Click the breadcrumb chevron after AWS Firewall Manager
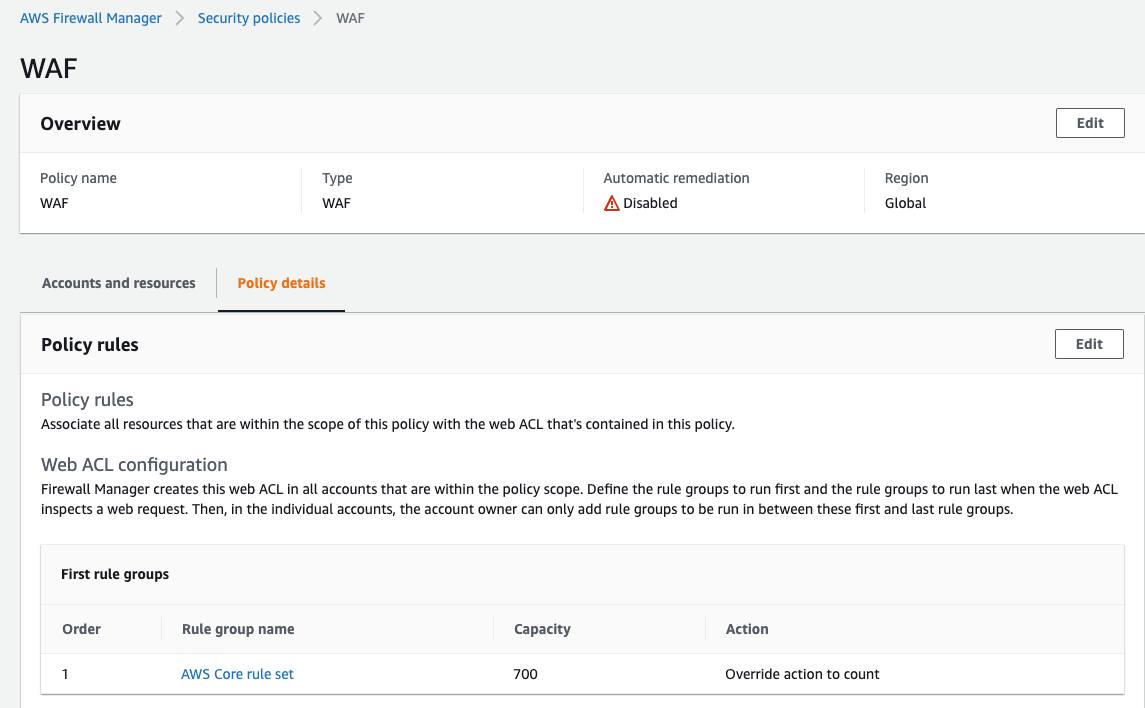This screenshot has height=708, width=1145. click(x=180, y=18)
